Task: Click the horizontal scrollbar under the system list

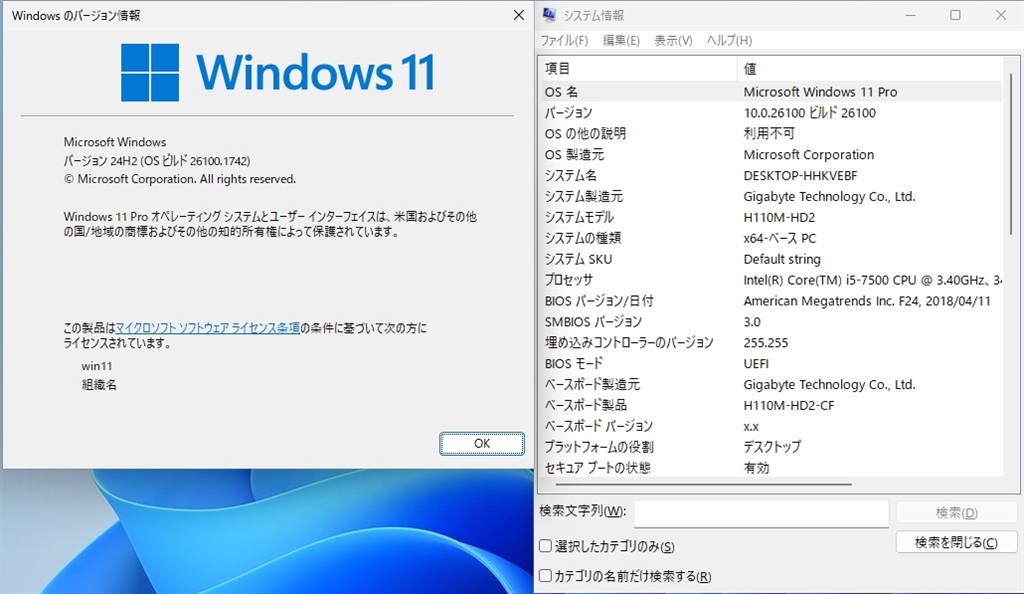Action: click(703, 484)
